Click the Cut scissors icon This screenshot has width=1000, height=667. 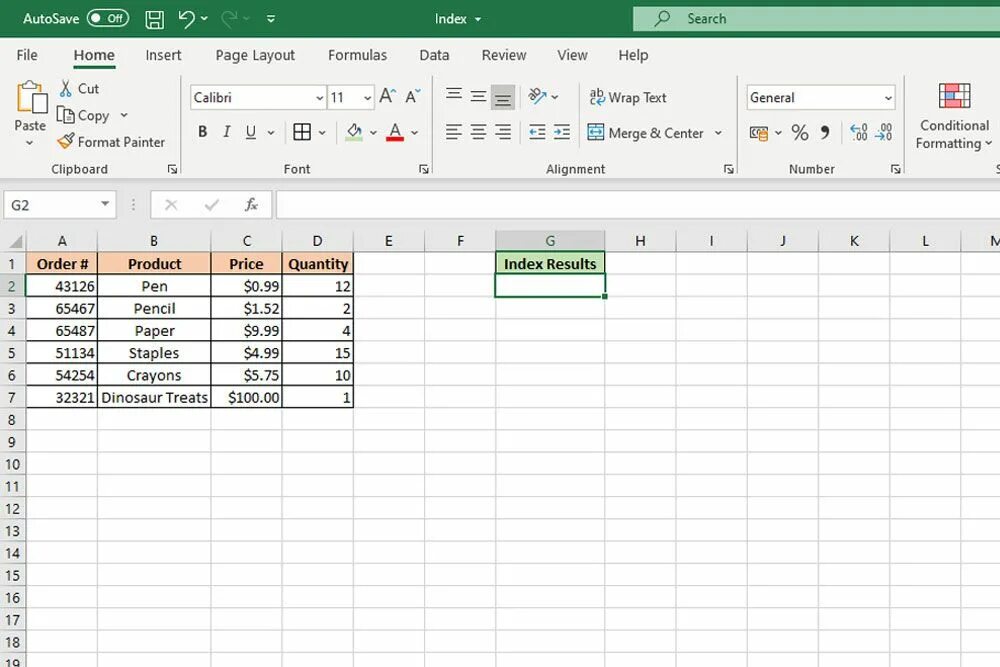(x=65, y=89)
